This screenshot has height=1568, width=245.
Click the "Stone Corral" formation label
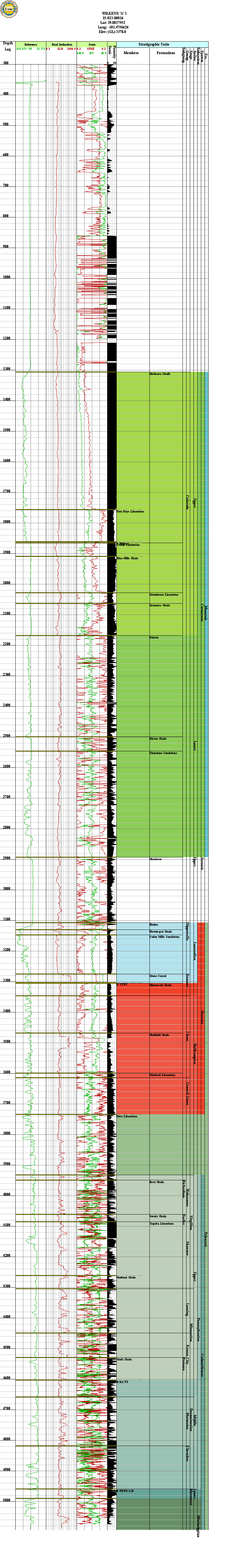158,976
